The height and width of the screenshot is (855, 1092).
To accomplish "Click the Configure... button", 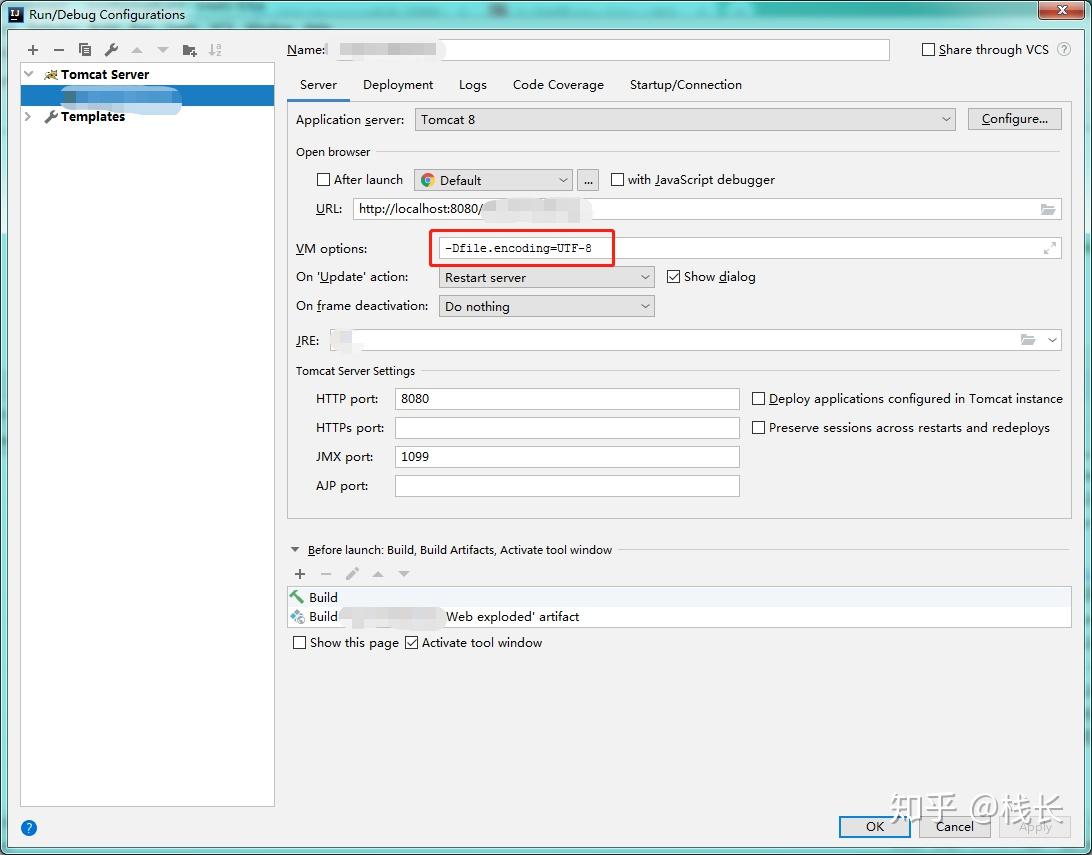I will 1015,119.
